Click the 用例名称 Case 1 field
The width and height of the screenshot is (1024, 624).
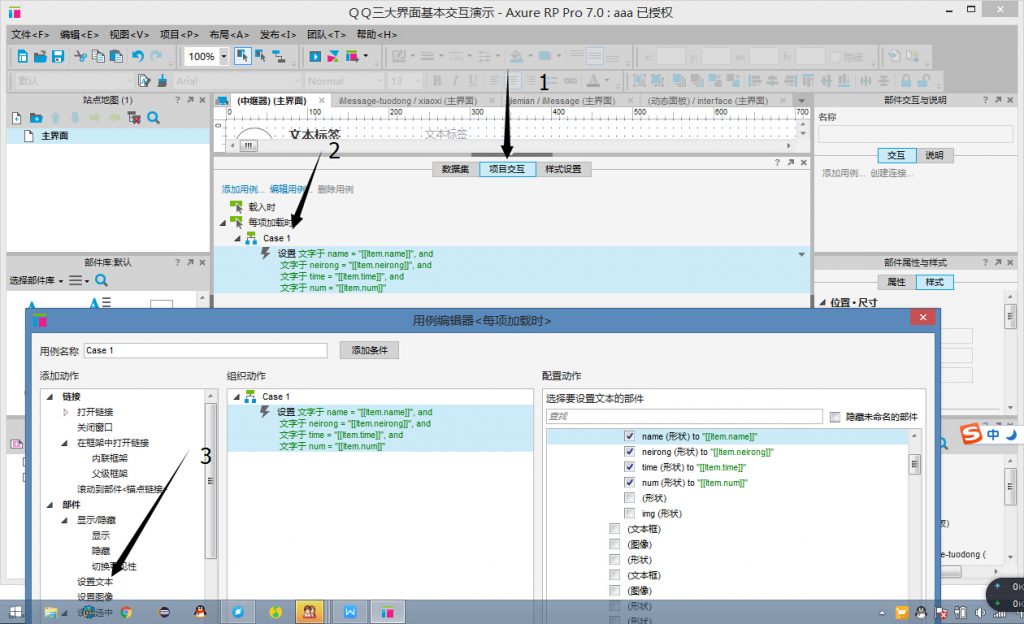tap(205, 351)
